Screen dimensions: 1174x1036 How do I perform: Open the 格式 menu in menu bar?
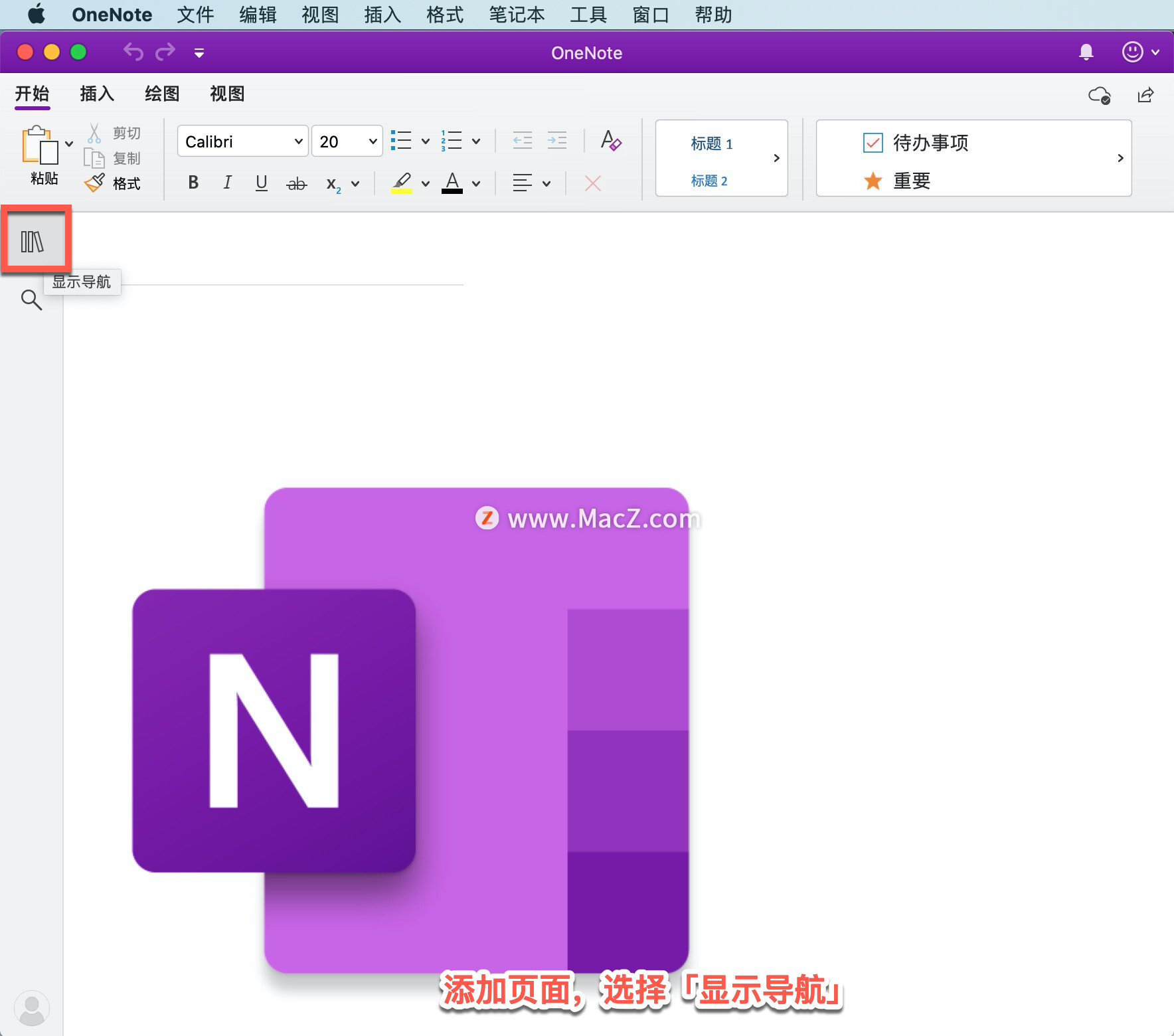pos(445,15)
